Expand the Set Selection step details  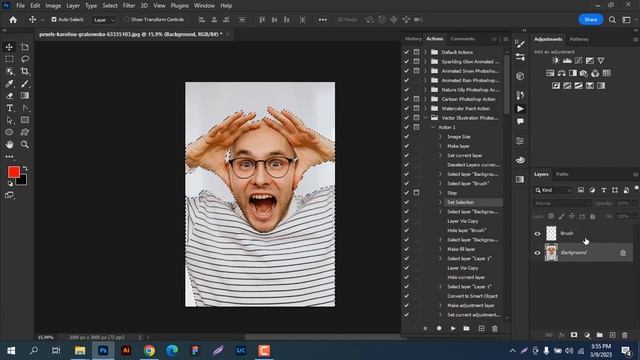[x=440, y=202]
